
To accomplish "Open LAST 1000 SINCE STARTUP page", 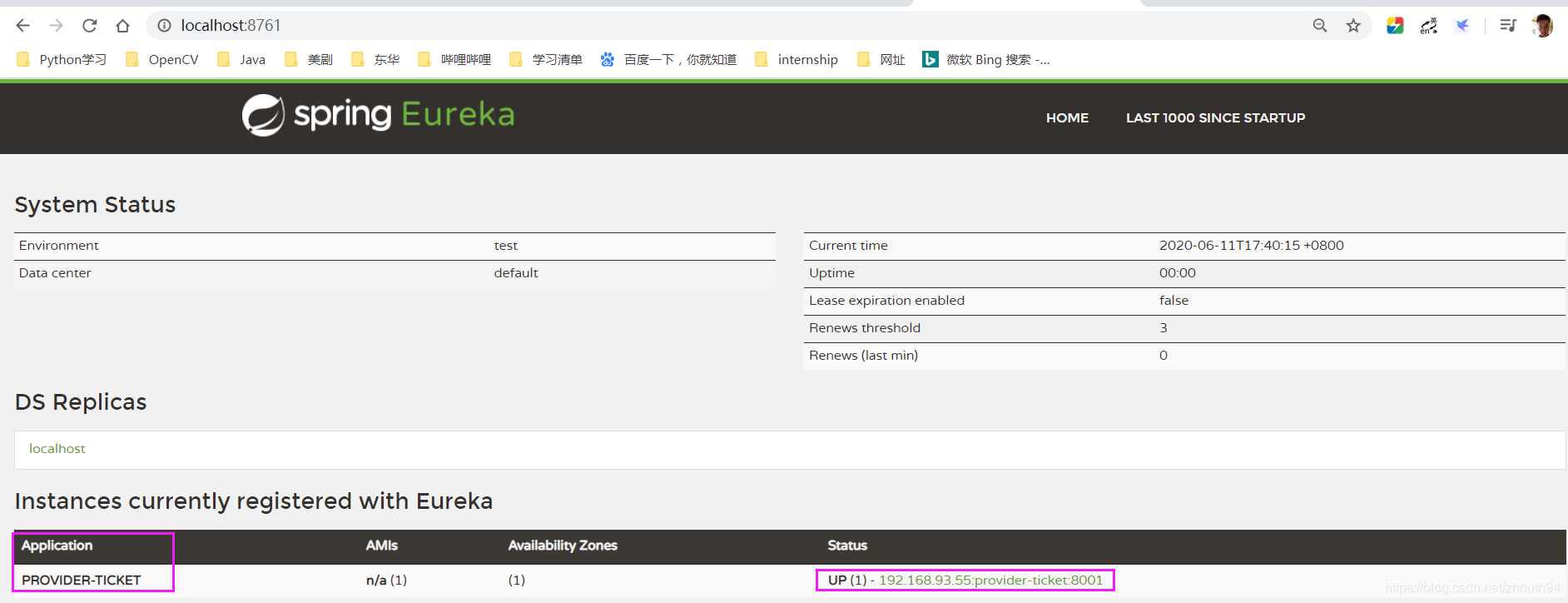I will [1215, 118].
